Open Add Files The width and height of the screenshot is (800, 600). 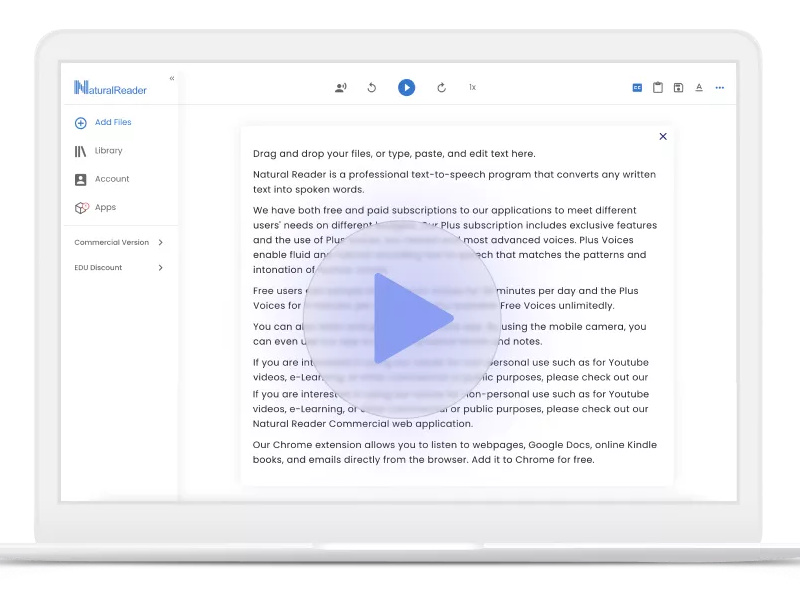tap(113, 122)
